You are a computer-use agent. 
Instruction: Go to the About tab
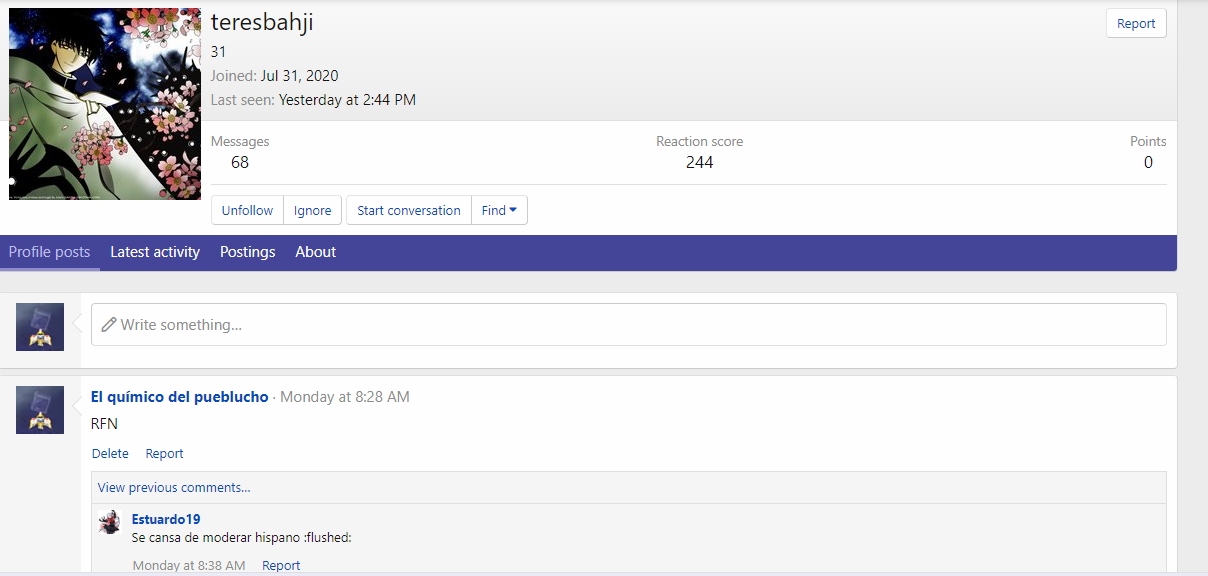pos(315,252)
